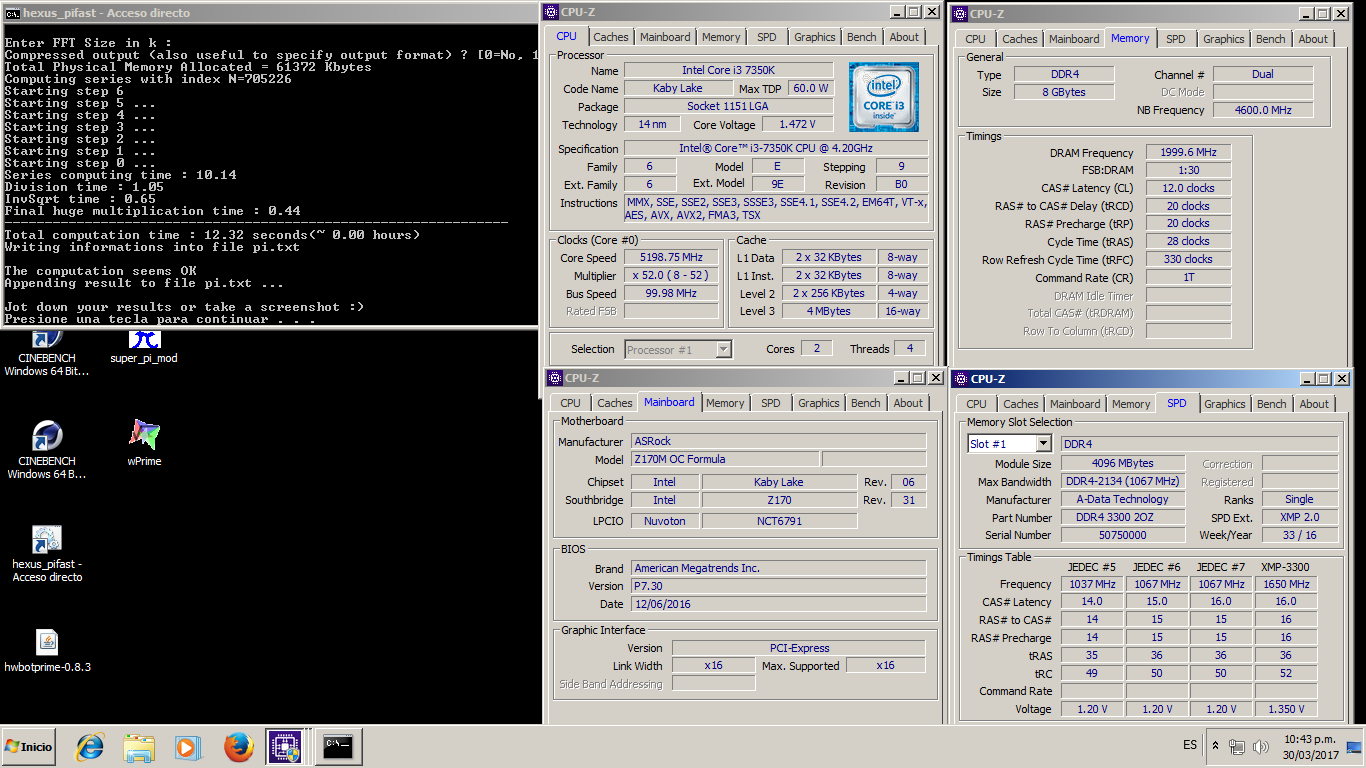
Task: Open Bench tab in SPD window
Action: click(1271, 404)
